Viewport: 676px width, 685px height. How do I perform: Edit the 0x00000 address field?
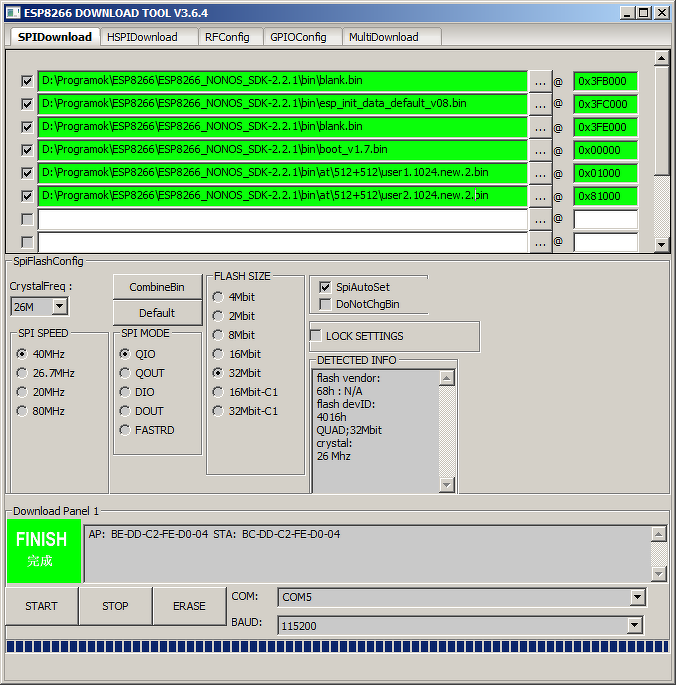tap(606, 150)
